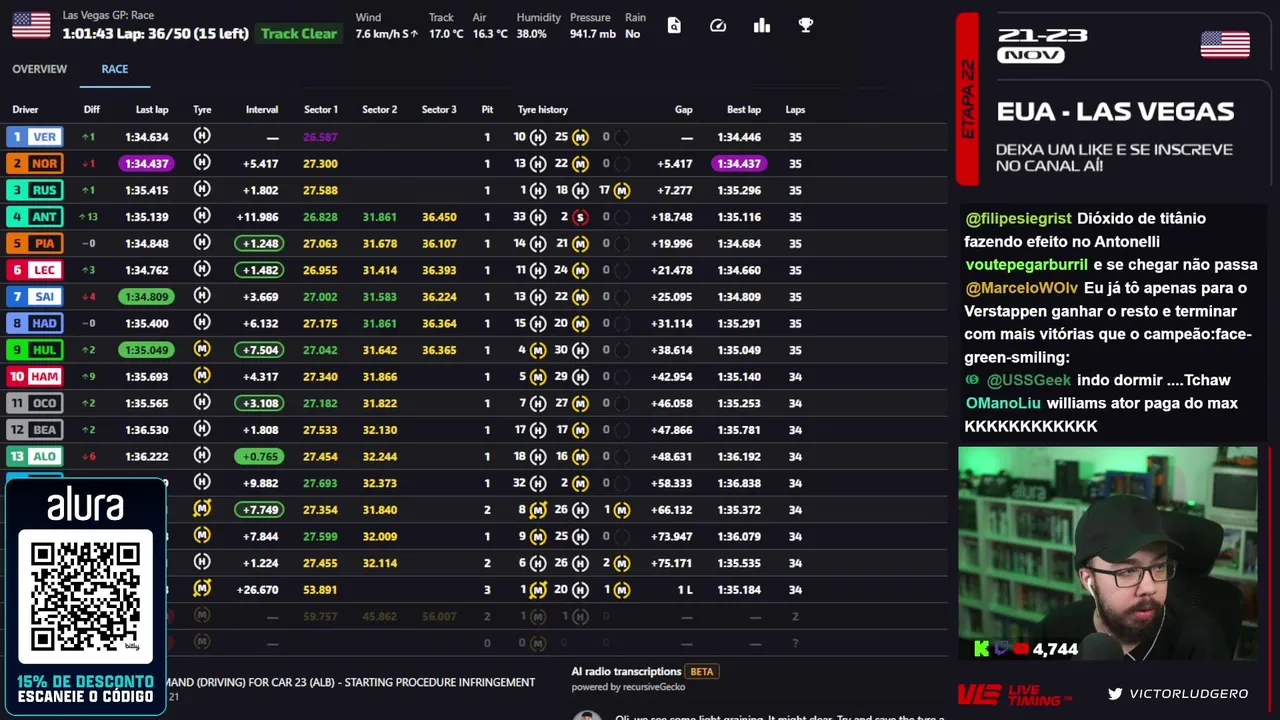Select the RUS driver badge
Image resolution: width=1280 pixels, height=720 pixels.
pyautogui.click(x=34, y=190)
